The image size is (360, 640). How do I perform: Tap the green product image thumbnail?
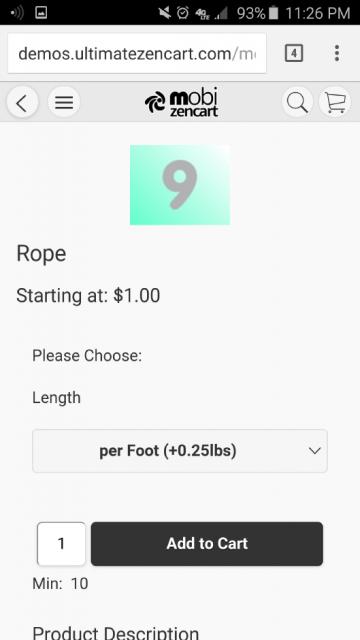click(x=180, y=185)
